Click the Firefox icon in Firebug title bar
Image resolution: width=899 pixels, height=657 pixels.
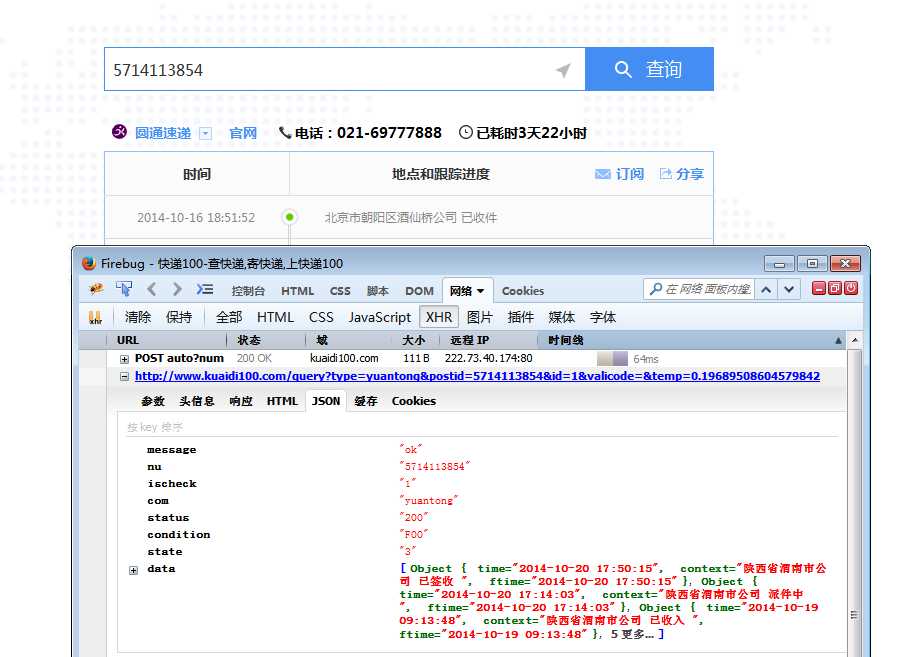89,263
